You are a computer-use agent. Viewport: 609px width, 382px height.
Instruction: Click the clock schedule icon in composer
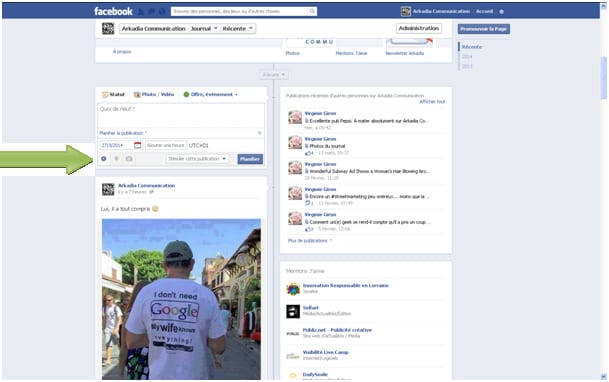[x=104, y=159]
